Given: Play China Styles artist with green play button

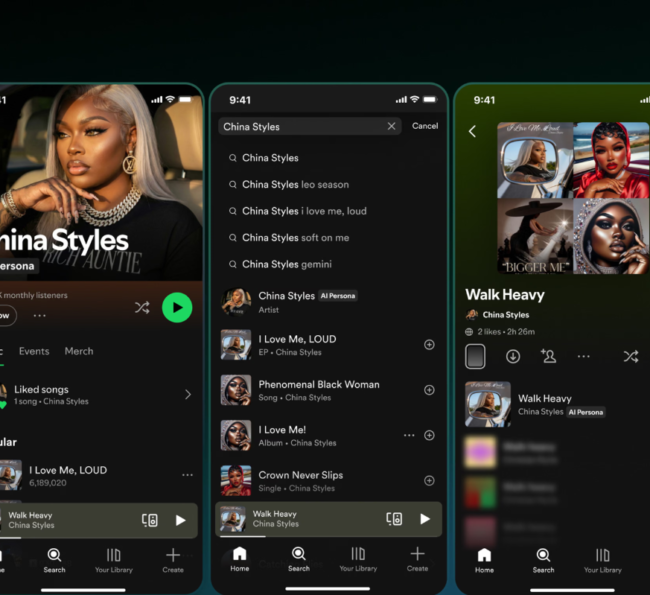Looking at the screenshot, I should point(177,307).
